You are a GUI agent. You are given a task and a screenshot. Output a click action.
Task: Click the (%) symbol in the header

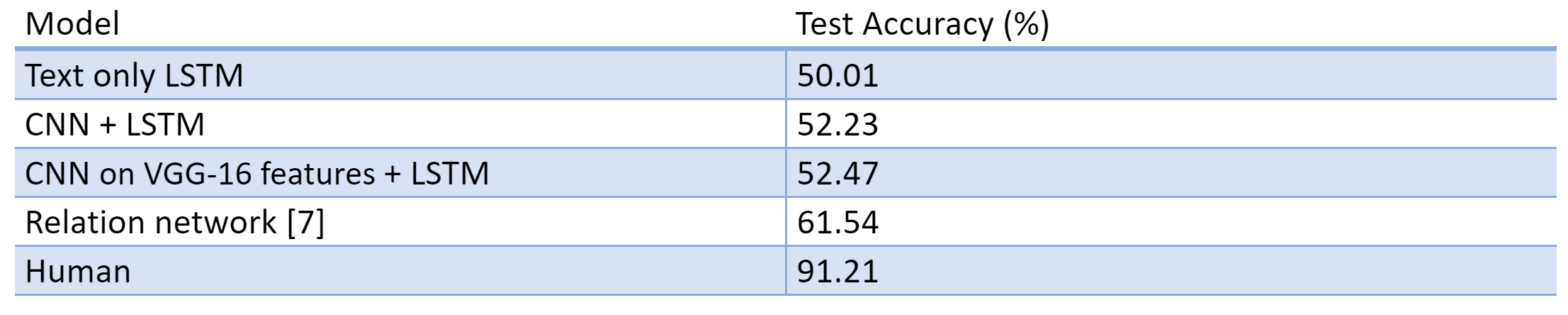1026,25
